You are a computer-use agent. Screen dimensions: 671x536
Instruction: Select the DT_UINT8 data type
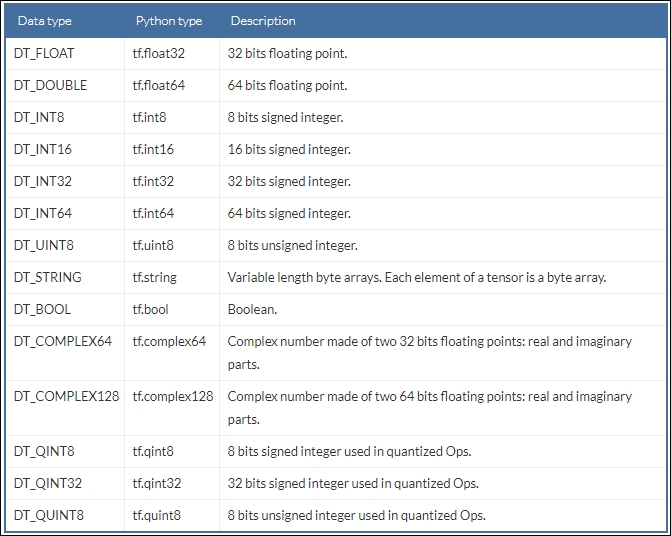(43, 245)
